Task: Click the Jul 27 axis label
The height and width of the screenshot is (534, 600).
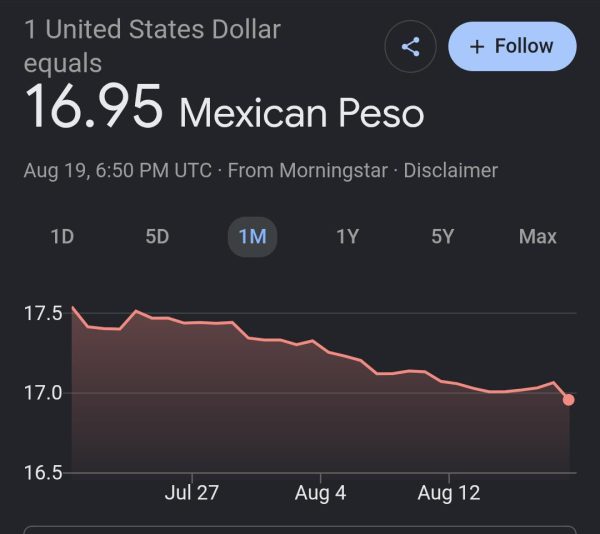Action: tap(192, 493)
